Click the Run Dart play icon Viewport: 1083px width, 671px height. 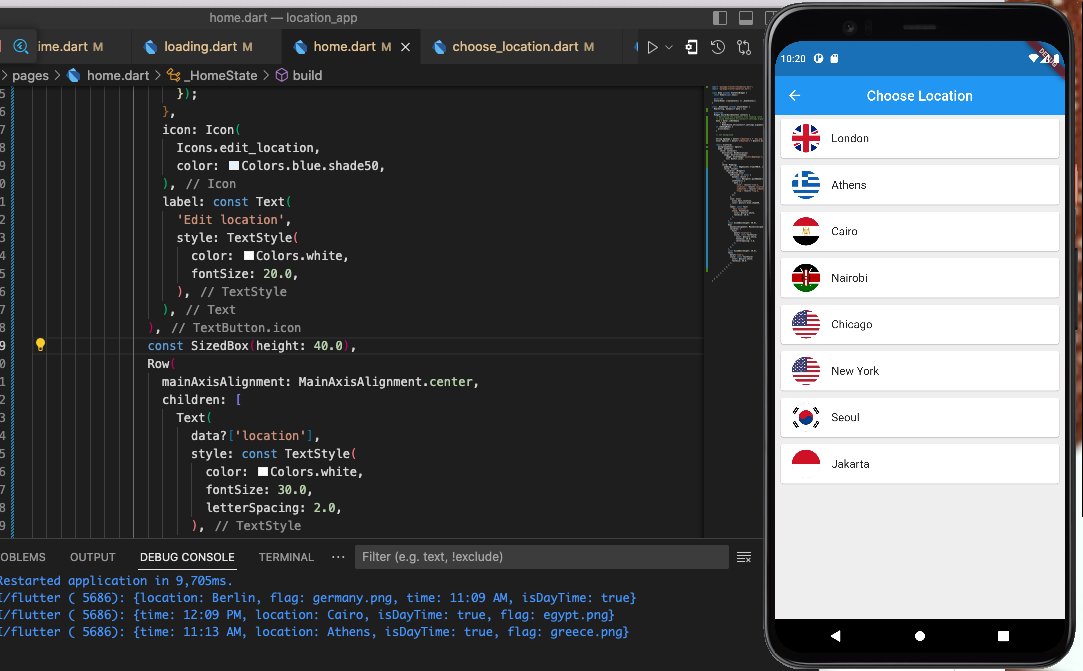652,47
